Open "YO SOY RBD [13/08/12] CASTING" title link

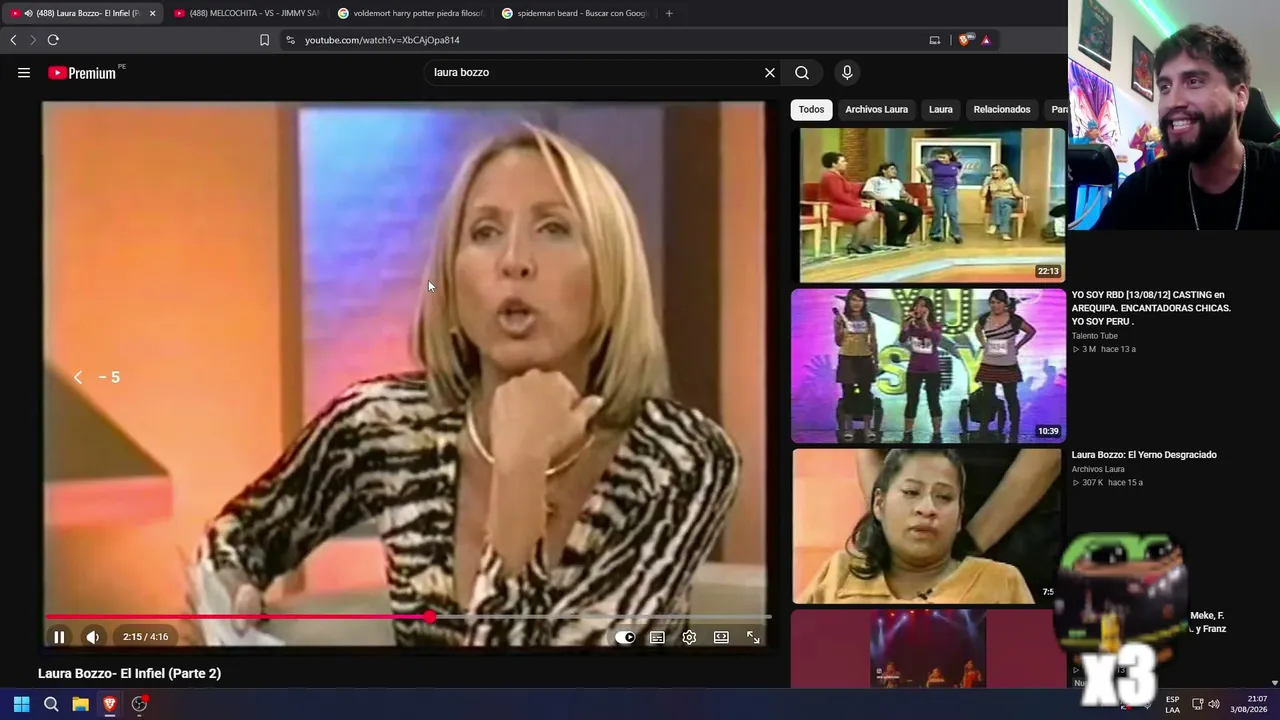coord(1151,308)
